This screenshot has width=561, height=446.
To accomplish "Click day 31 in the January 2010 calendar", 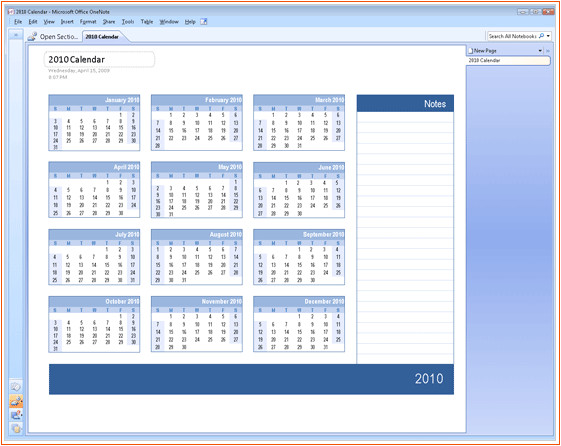I will 55,147.
